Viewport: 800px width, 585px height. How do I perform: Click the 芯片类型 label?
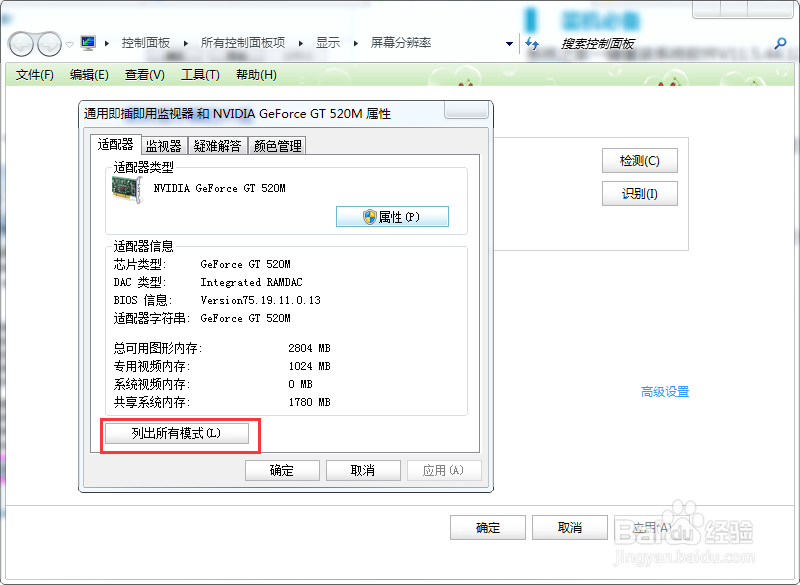point(140,264)
